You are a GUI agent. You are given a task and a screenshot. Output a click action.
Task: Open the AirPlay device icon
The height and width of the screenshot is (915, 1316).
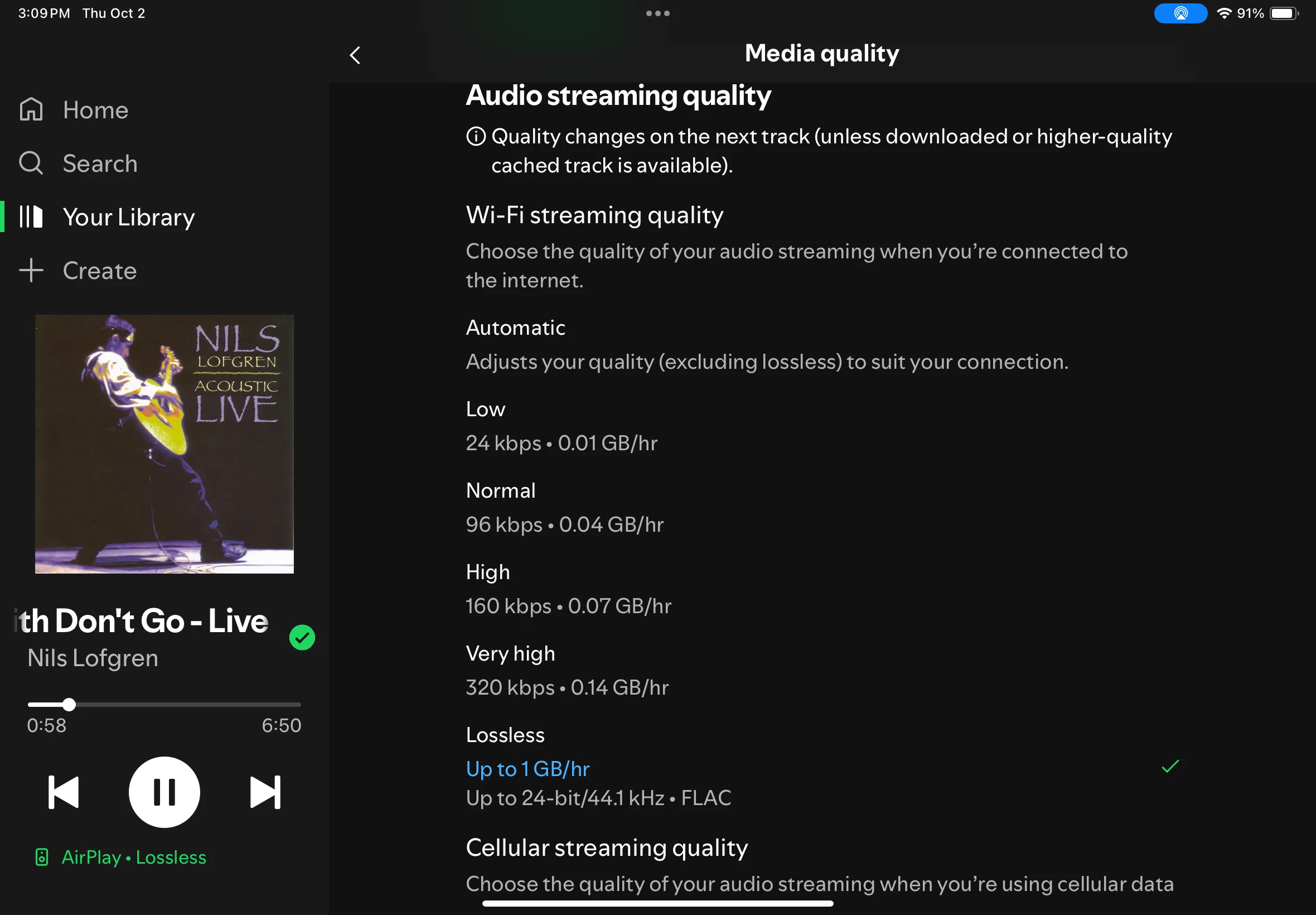click(x=42, y=857)
